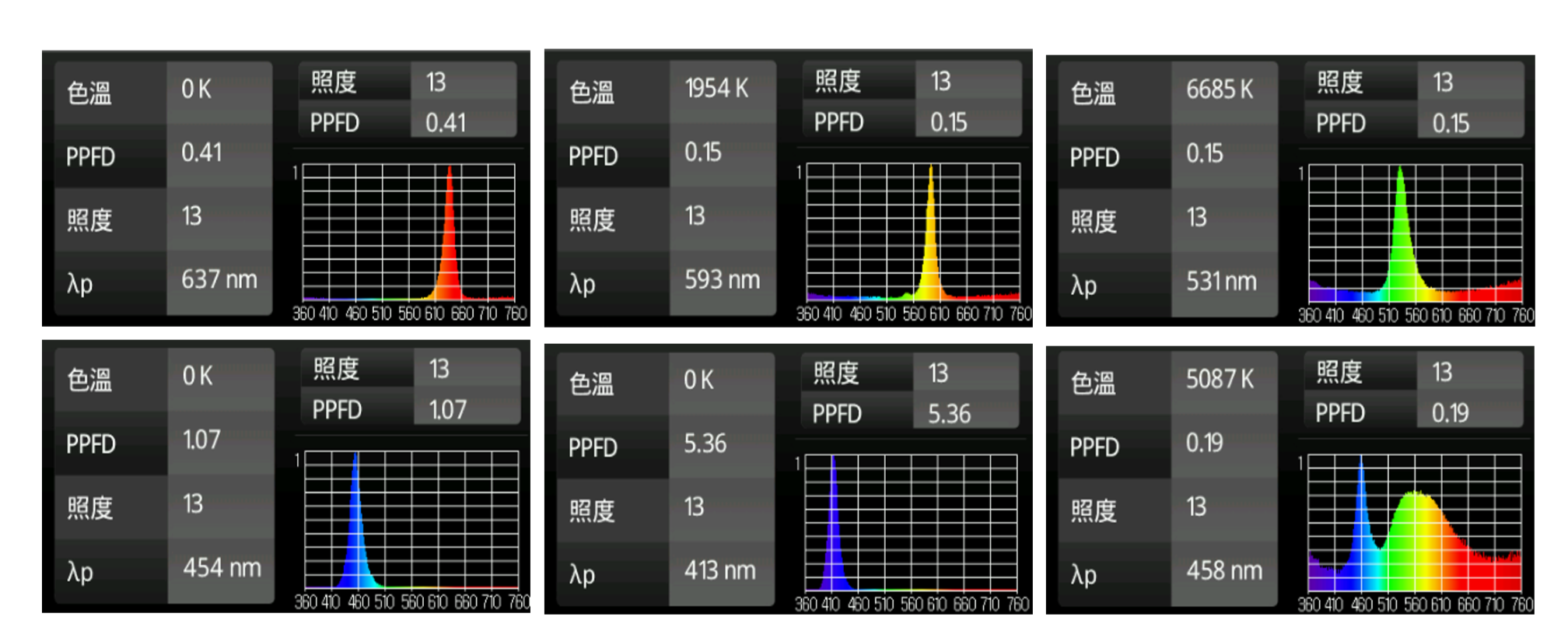
Task: Select the 照度 value 13 directly above 531 nm
Action: click(x=1197, y=217)
